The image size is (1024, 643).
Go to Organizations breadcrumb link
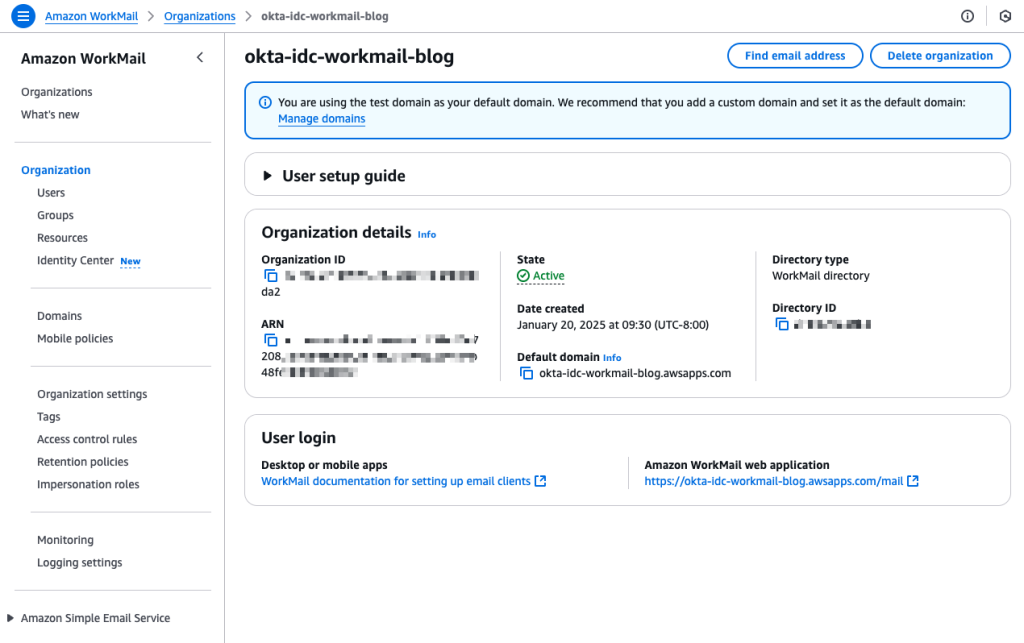(199, 16)
